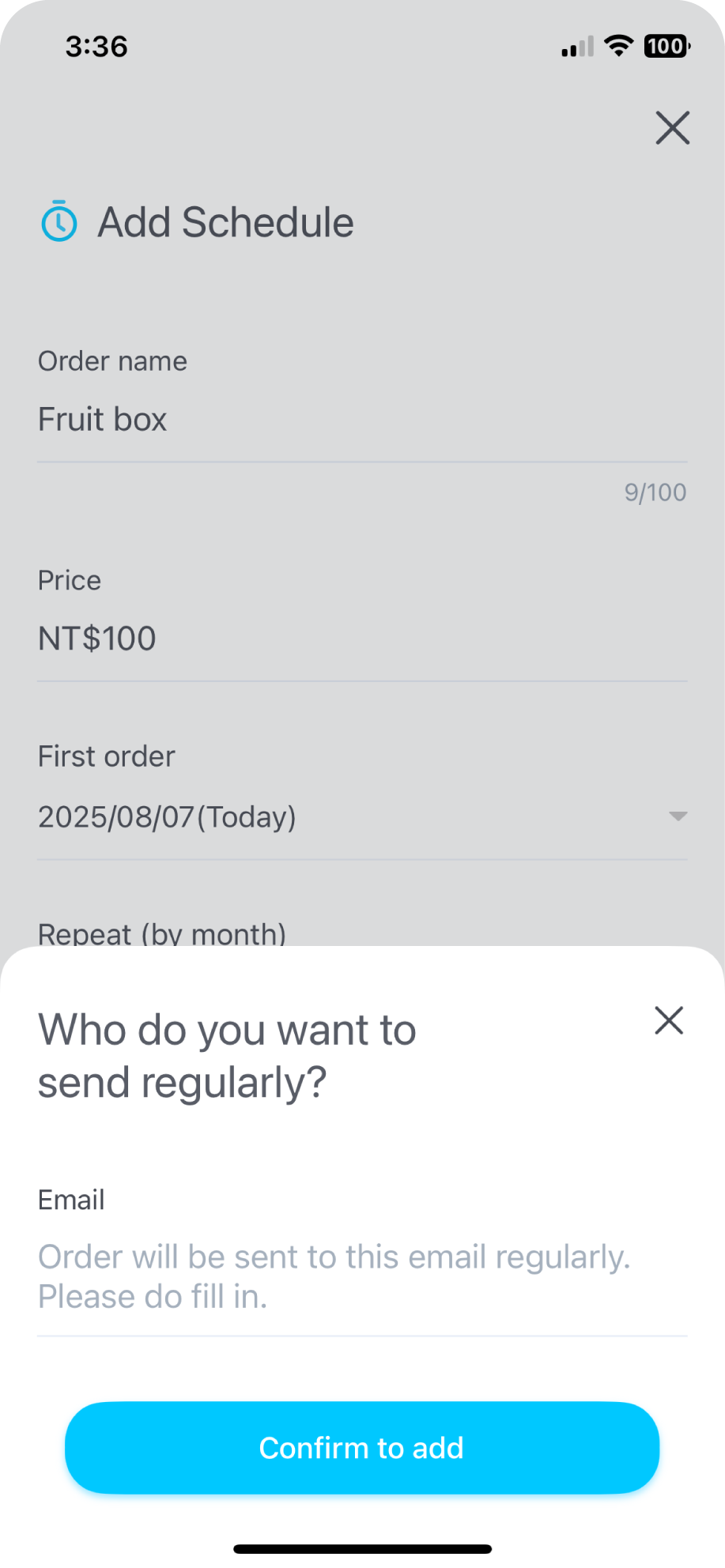Tap the Wi-Fi status icon

(x=618, y=46)
